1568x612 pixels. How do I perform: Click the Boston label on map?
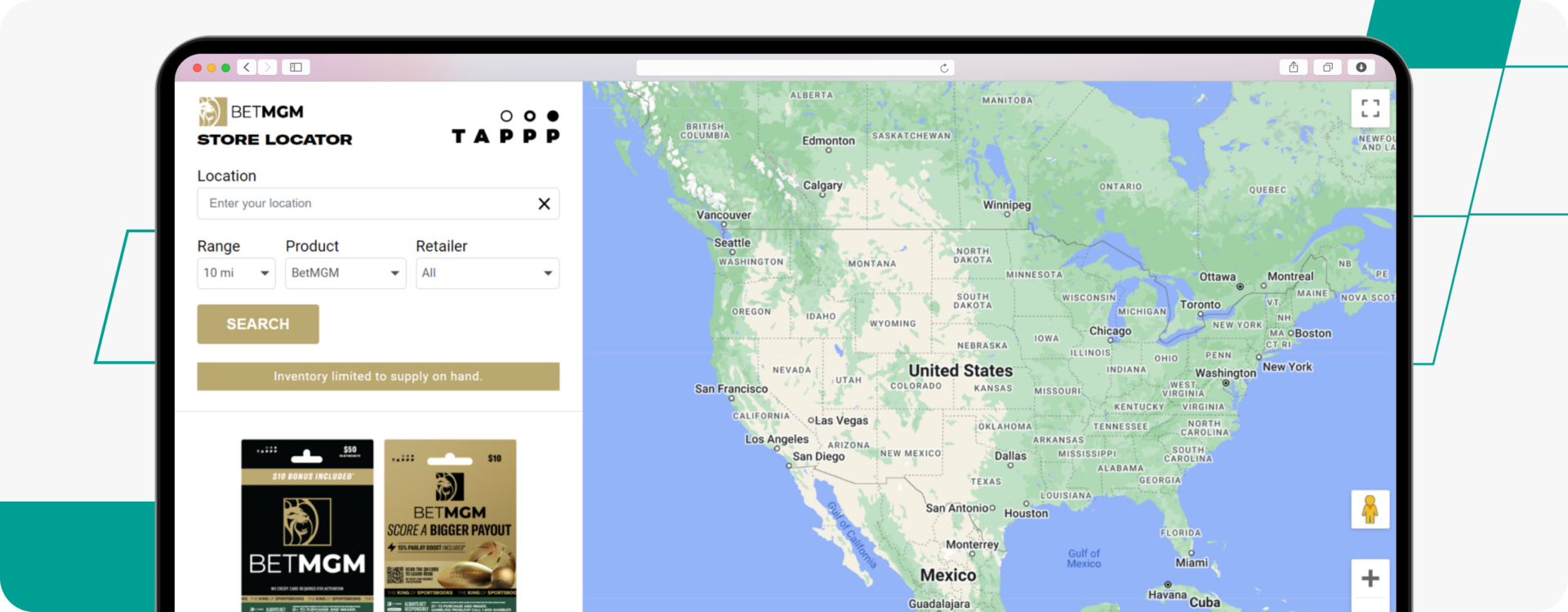click(1312, 333)
